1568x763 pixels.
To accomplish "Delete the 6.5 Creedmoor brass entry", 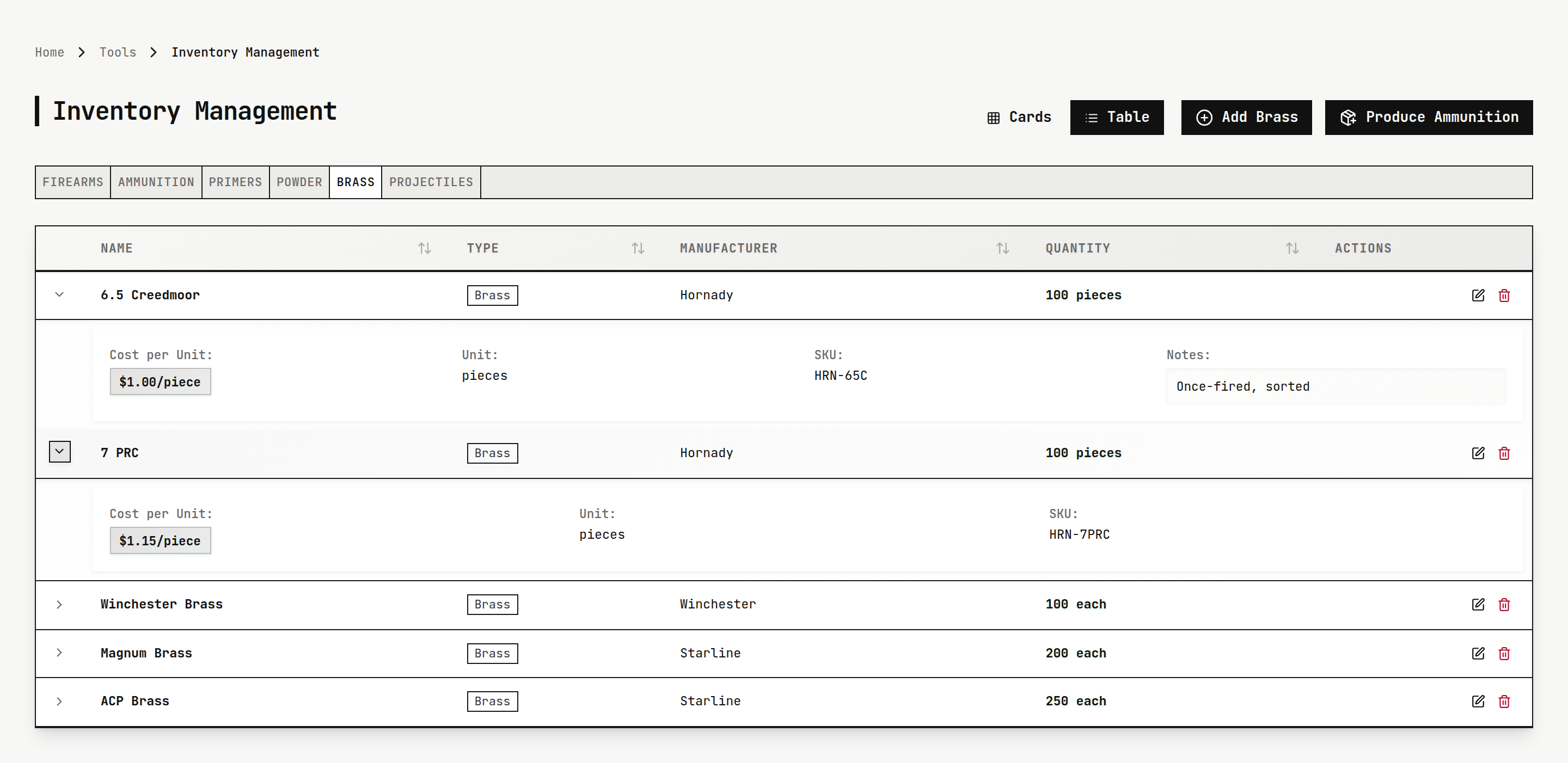I will point(1504,295).
